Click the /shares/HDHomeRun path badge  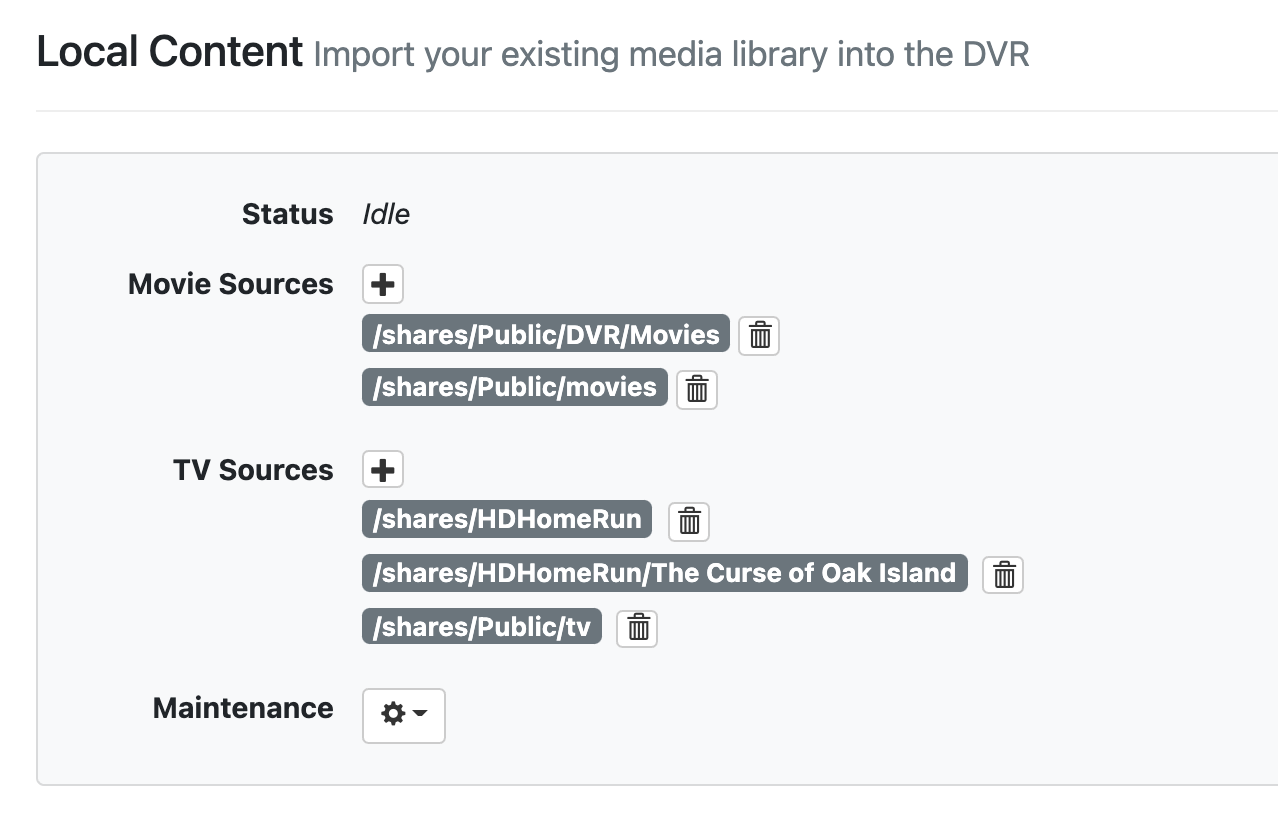pyautogui.click(x=506, y=519)
